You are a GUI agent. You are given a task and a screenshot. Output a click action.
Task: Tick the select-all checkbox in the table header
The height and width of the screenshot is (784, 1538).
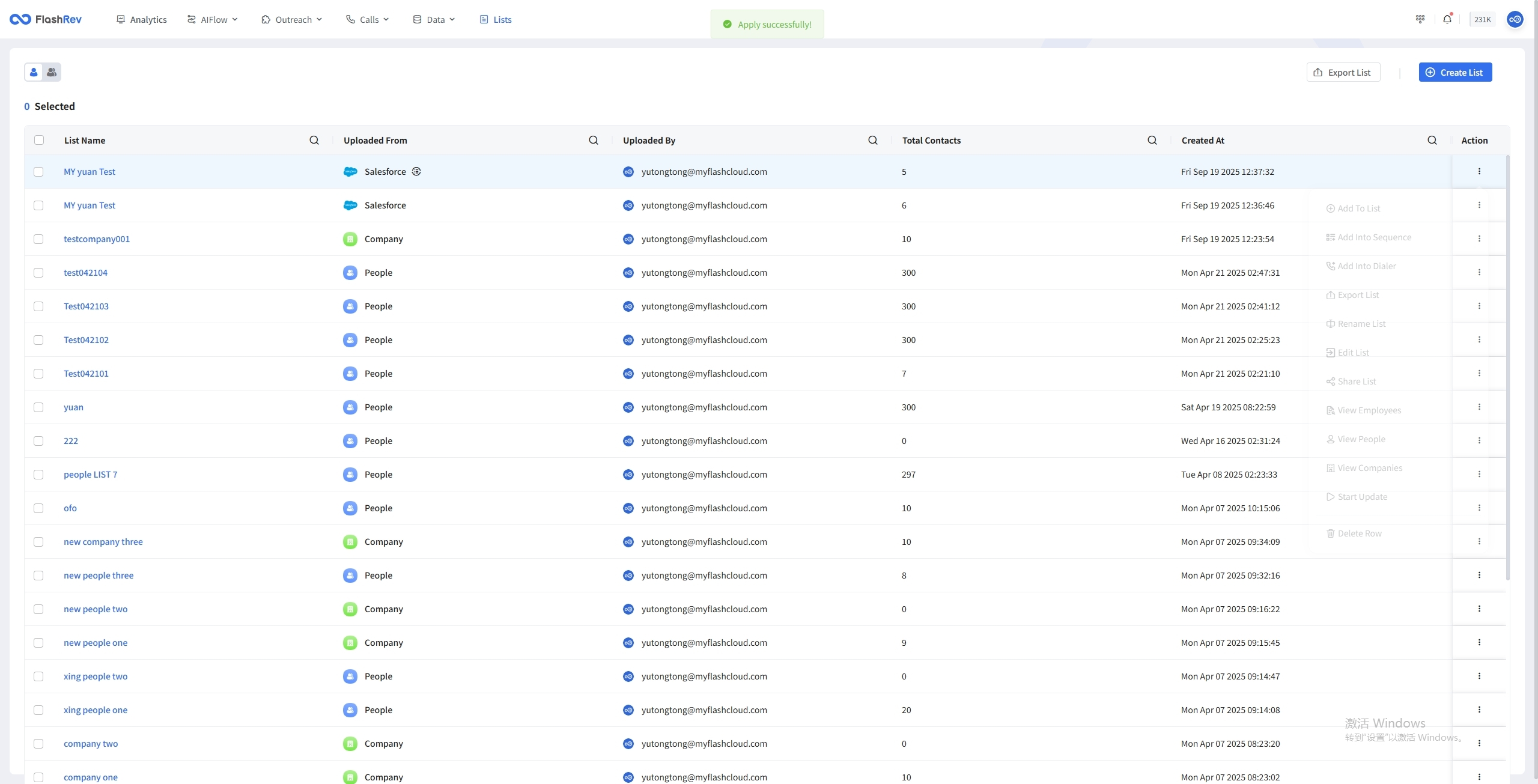(x=39, y=140)
